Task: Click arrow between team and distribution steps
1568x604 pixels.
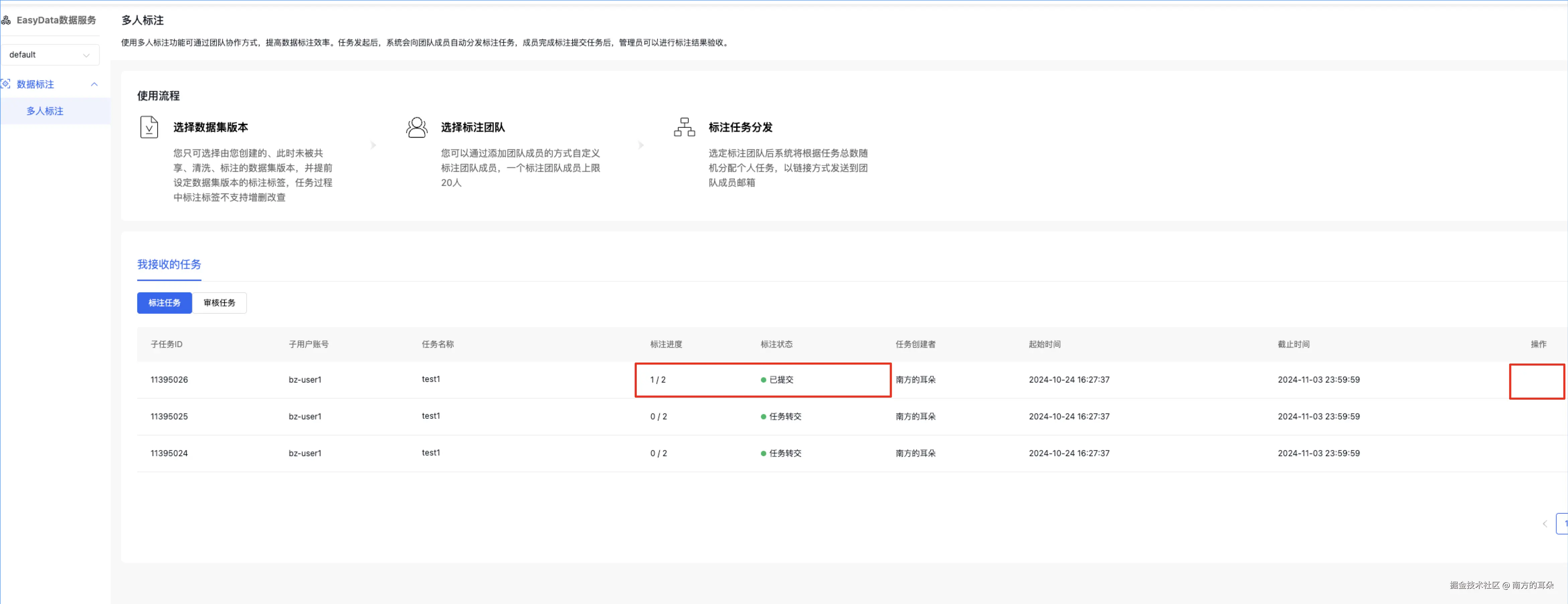Action: click(641, 145)
